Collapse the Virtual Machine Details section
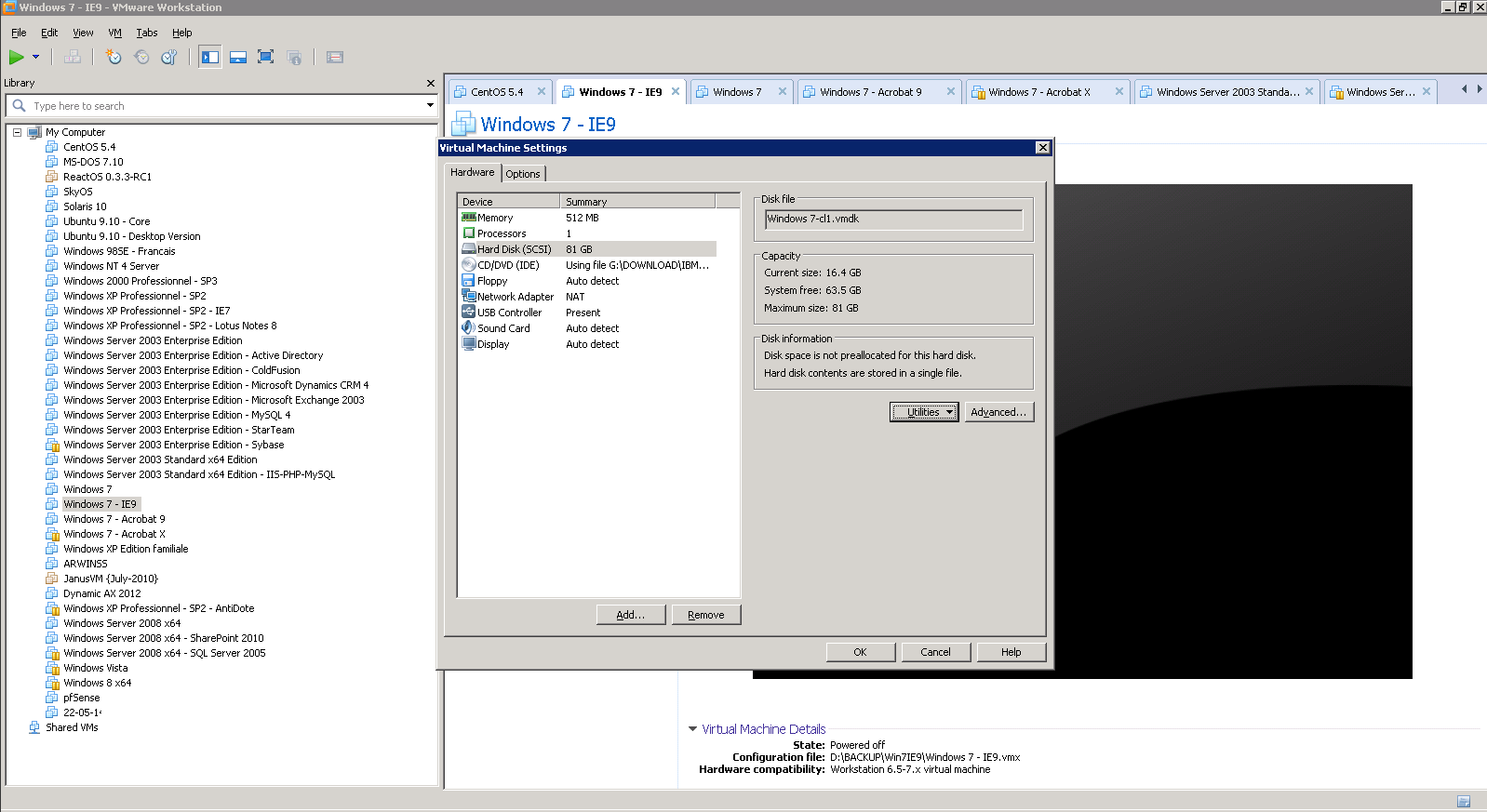This screenshot has width=1487, height=812. [692, 729]
